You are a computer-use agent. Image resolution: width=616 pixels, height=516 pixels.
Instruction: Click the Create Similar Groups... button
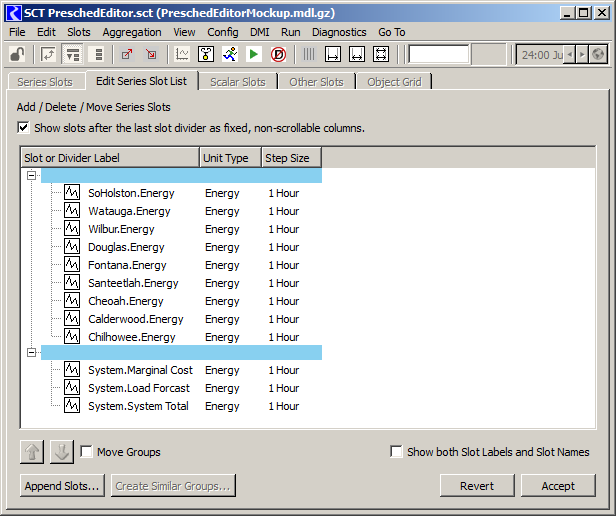click(x=173, y=486)
